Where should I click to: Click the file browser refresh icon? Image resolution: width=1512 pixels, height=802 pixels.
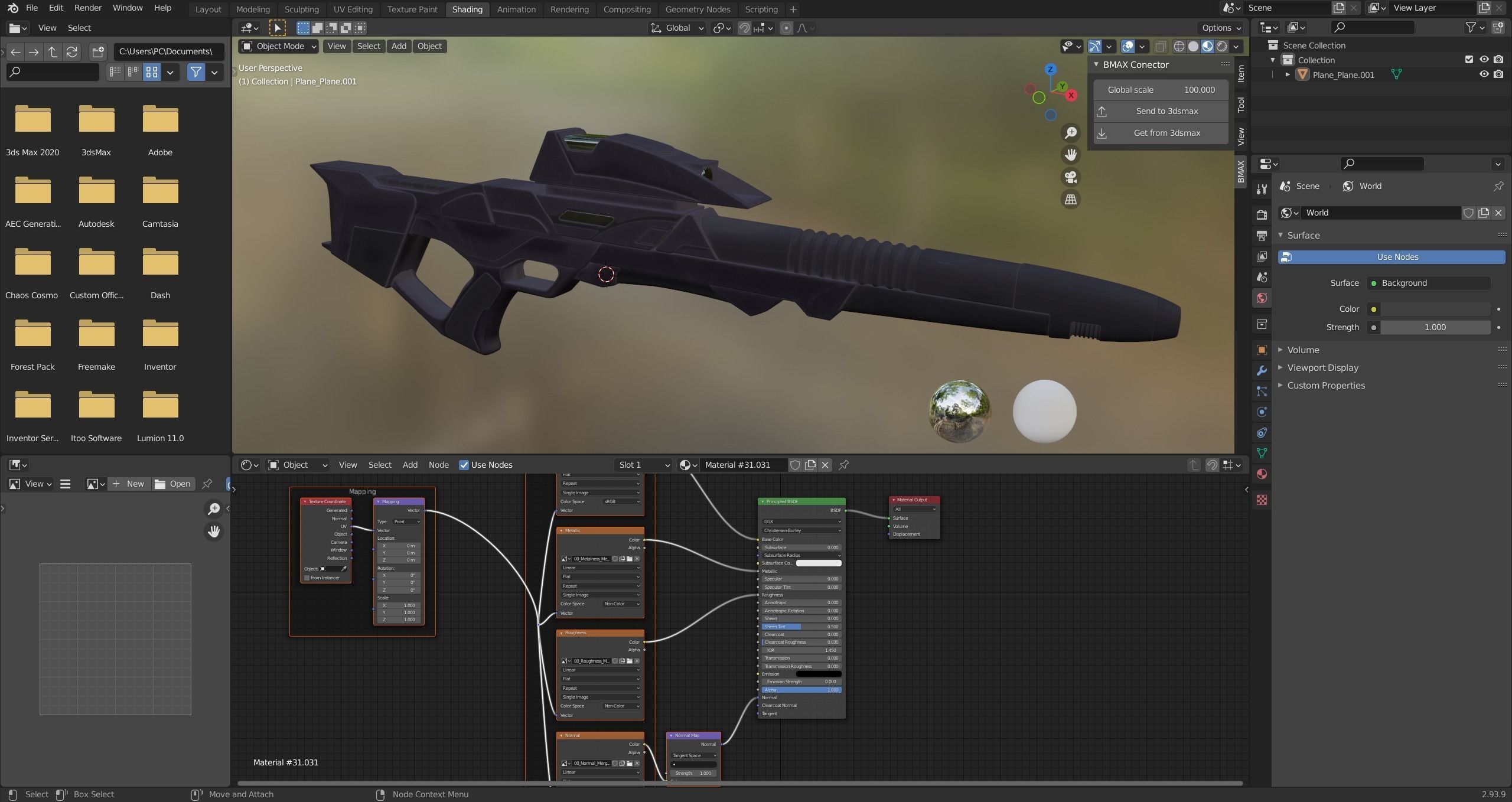tap(71, 52)
